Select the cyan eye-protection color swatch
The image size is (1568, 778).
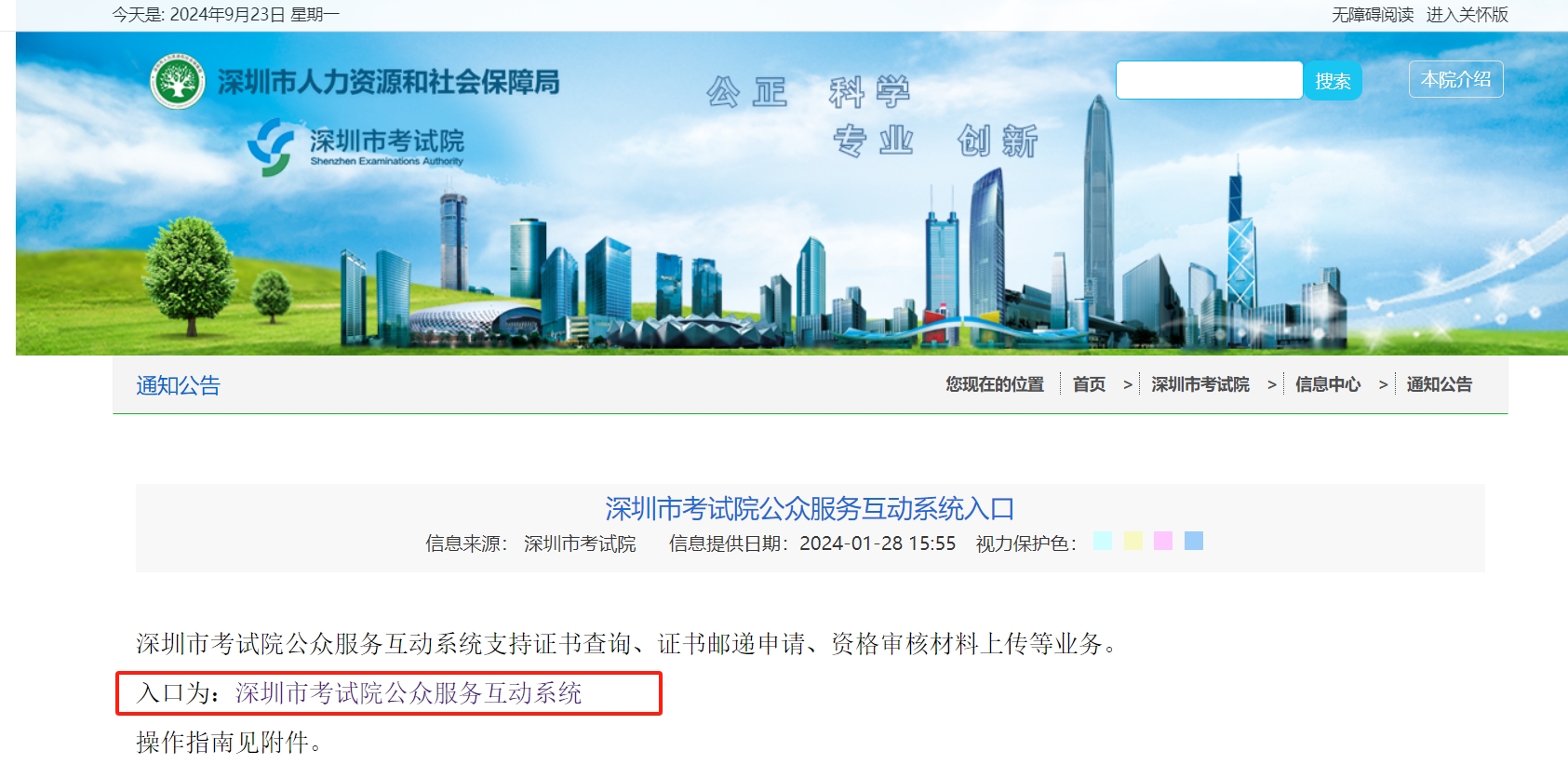click(x=1103, y=541)
